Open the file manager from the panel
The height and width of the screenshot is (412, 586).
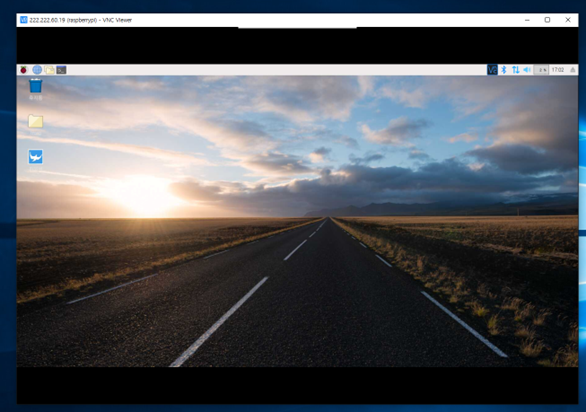coord(49,70)
